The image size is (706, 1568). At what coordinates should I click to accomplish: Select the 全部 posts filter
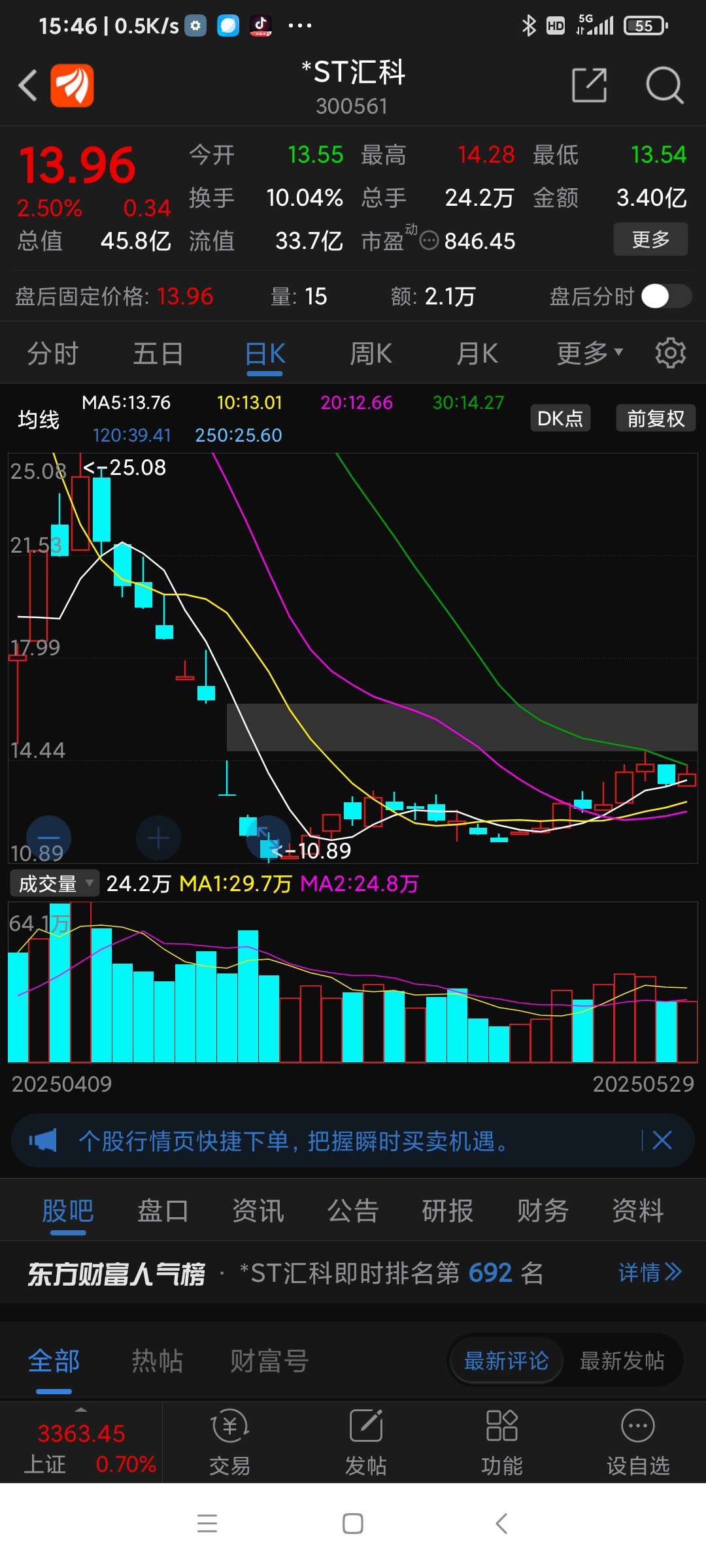[x=54, y=1361]
